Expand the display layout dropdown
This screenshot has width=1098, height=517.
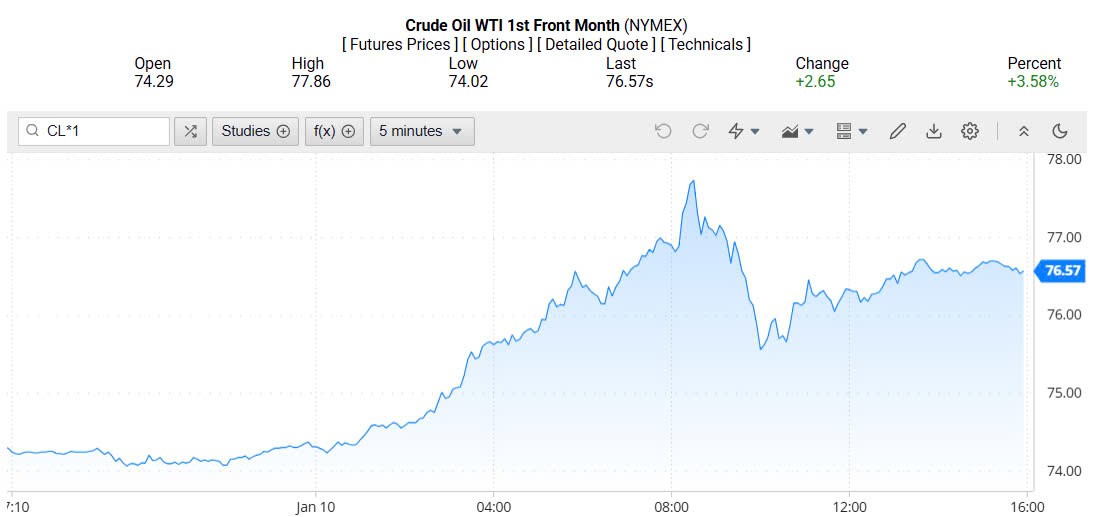click(x=852, y=131)
